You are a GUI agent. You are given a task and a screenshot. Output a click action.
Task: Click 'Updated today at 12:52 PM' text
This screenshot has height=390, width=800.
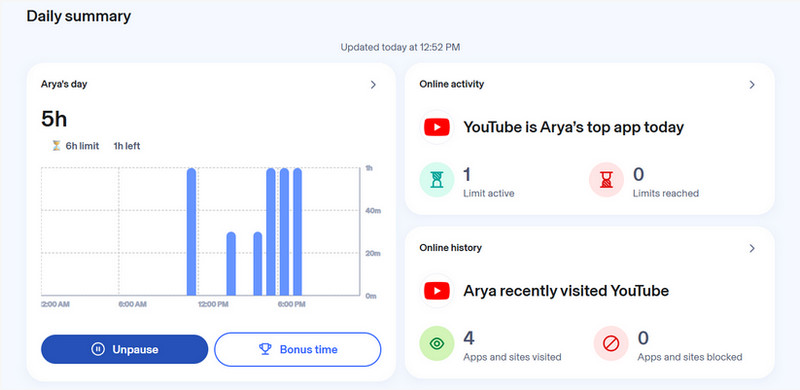click(x=400, y=47)
